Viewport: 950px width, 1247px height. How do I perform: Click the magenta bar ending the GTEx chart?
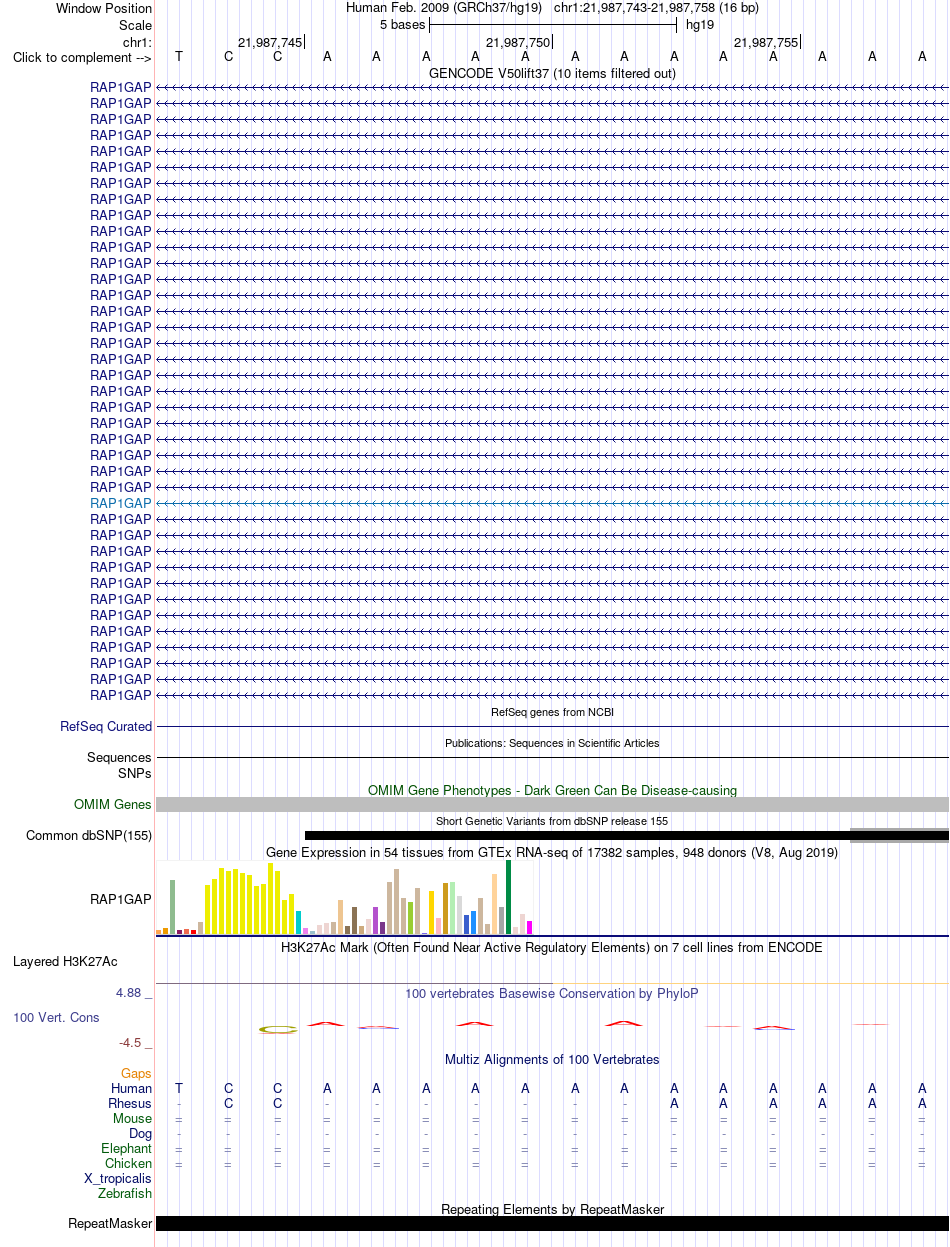click(x=530, y=927)
